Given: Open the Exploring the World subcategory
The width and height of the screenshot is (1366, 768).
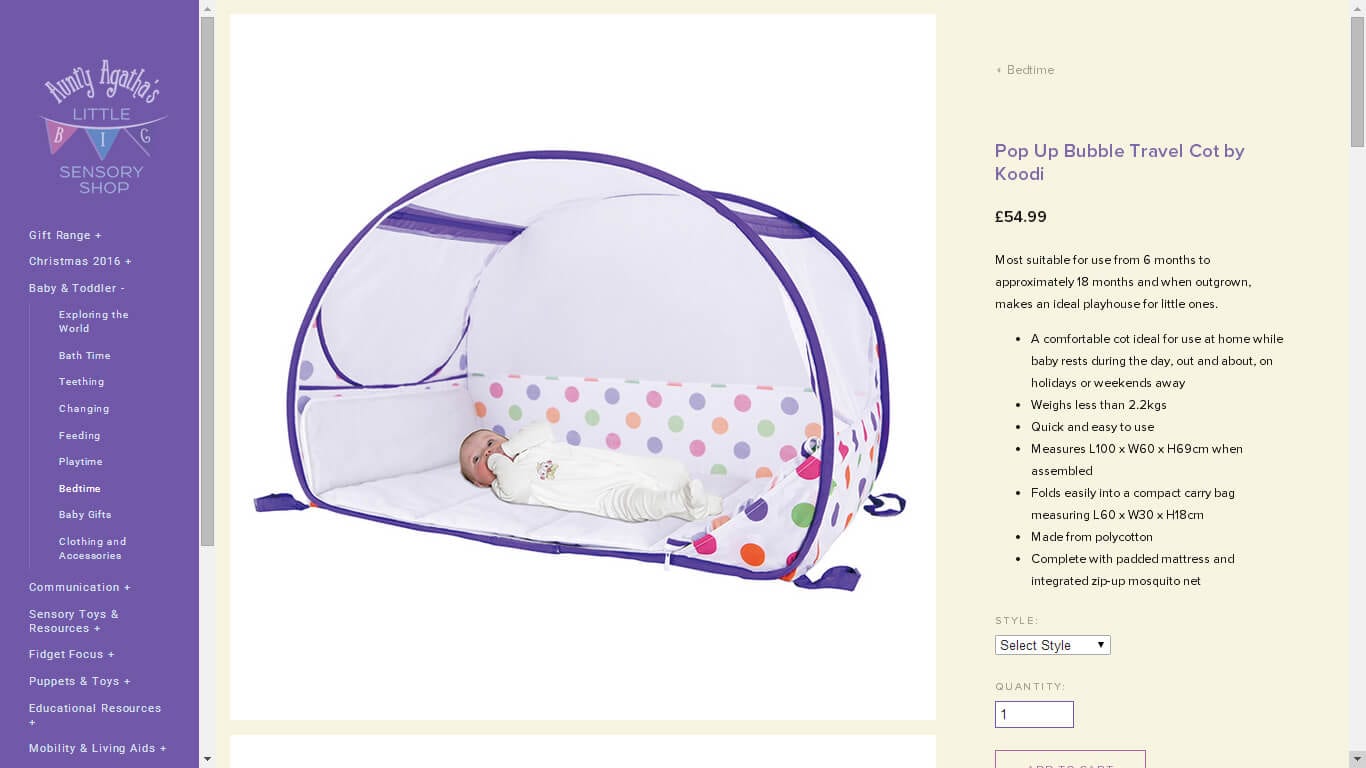Looking at the screenshot, I should (x=94, y=321).
